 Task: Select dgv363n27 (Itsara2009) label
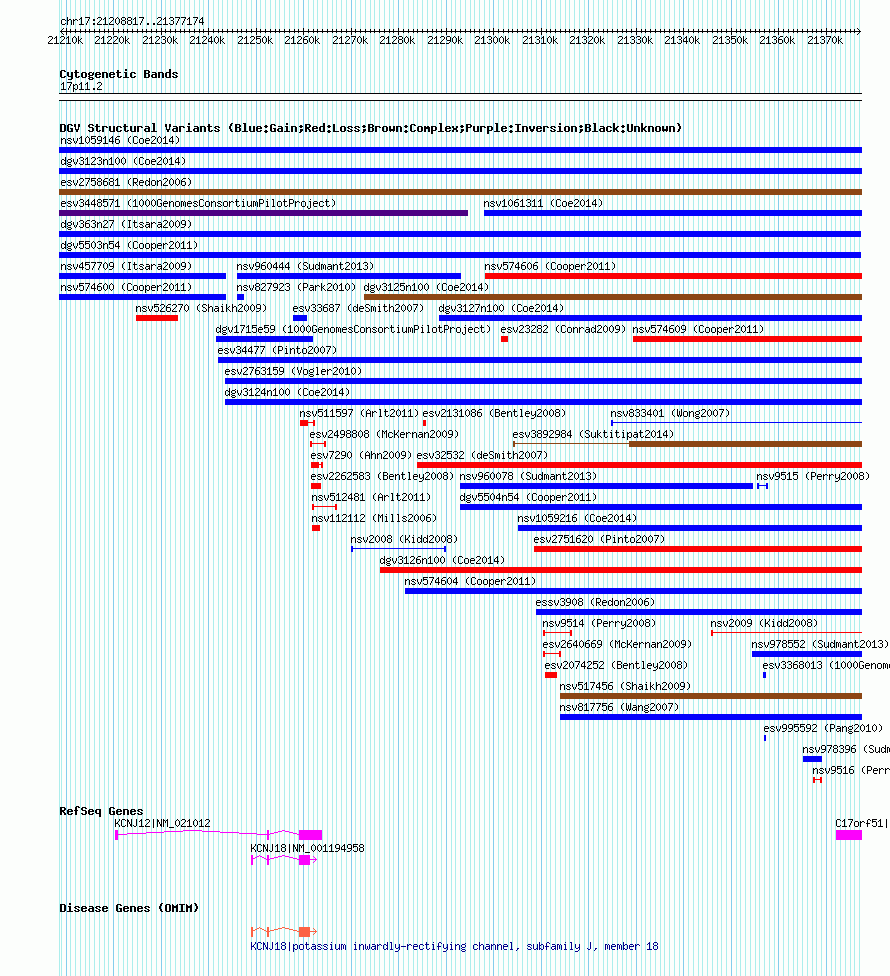(x=126, y=223)
